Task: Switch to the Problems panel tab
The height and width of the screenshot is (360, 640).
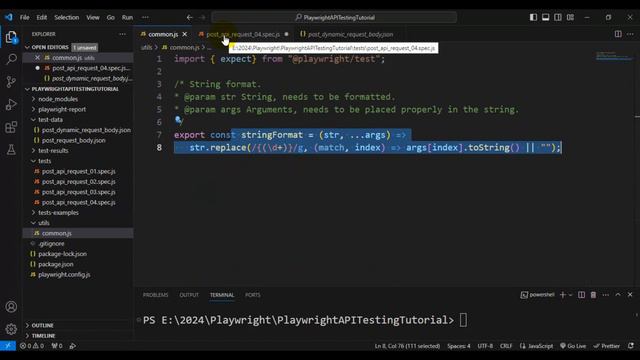Action: tap(156, 295)
